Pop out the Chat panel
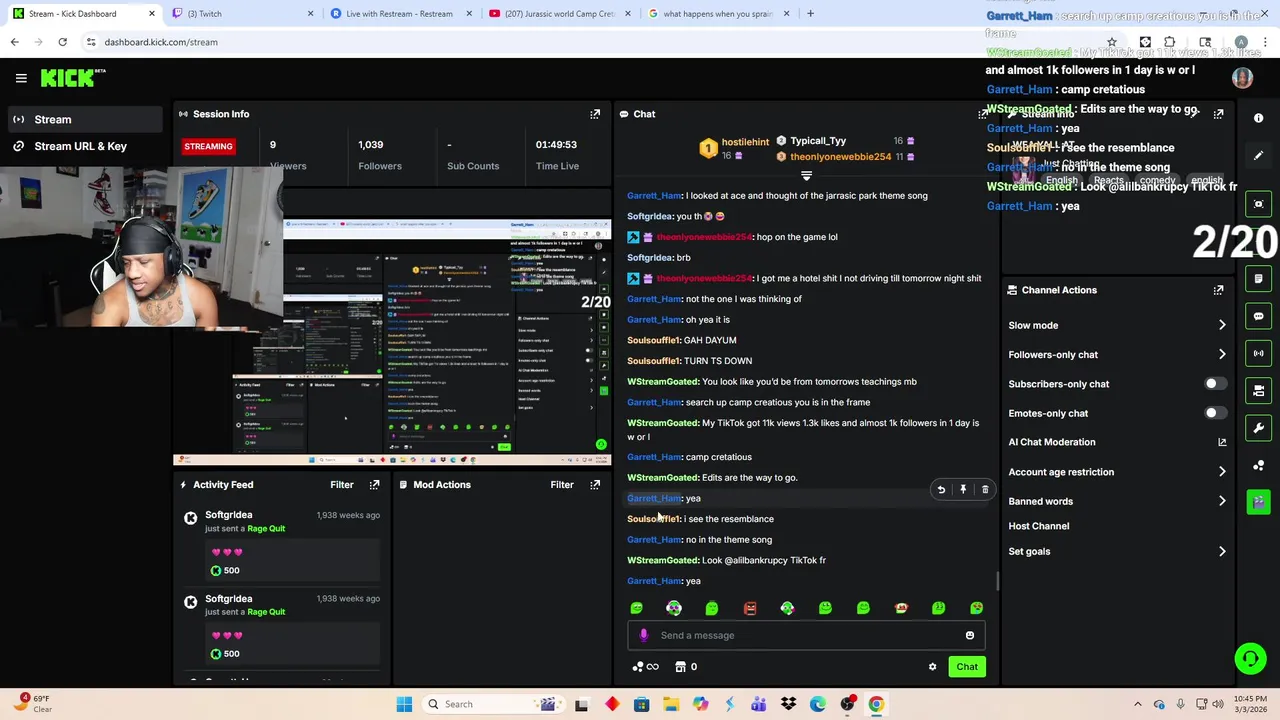Viewport: 1280px width, 720px height. pos(982,114)
